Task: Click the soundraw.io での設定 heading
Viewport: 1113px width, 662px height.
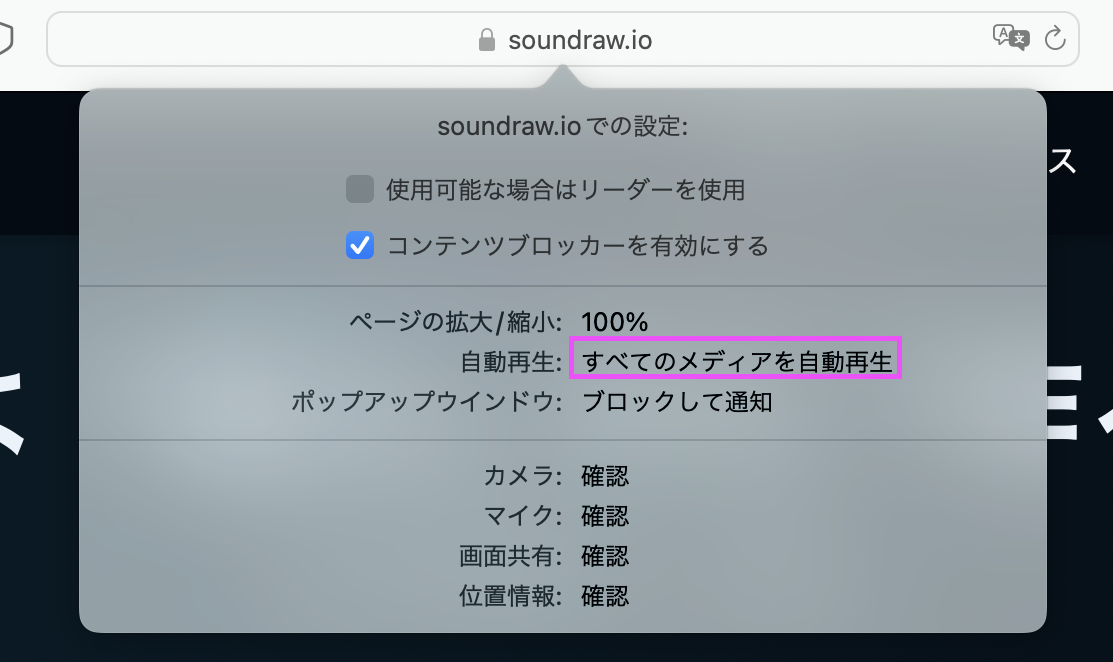Action: coord(563,126)
